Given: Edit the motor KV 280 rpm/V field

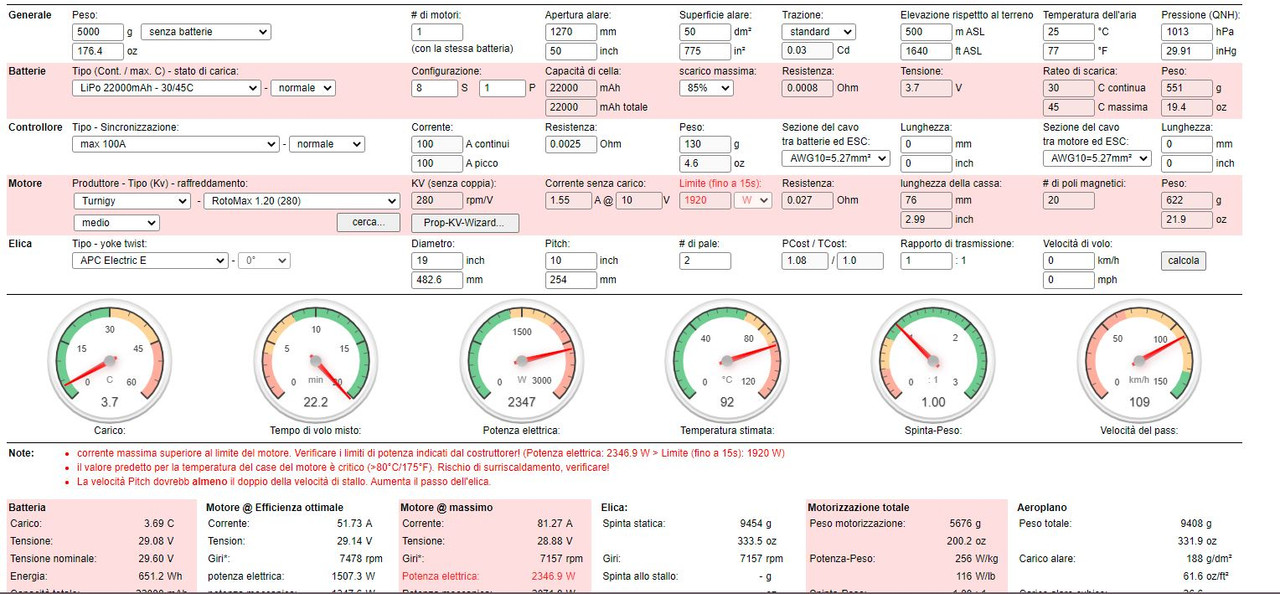Looking at the screenshot, I should (x=437, y=201).
